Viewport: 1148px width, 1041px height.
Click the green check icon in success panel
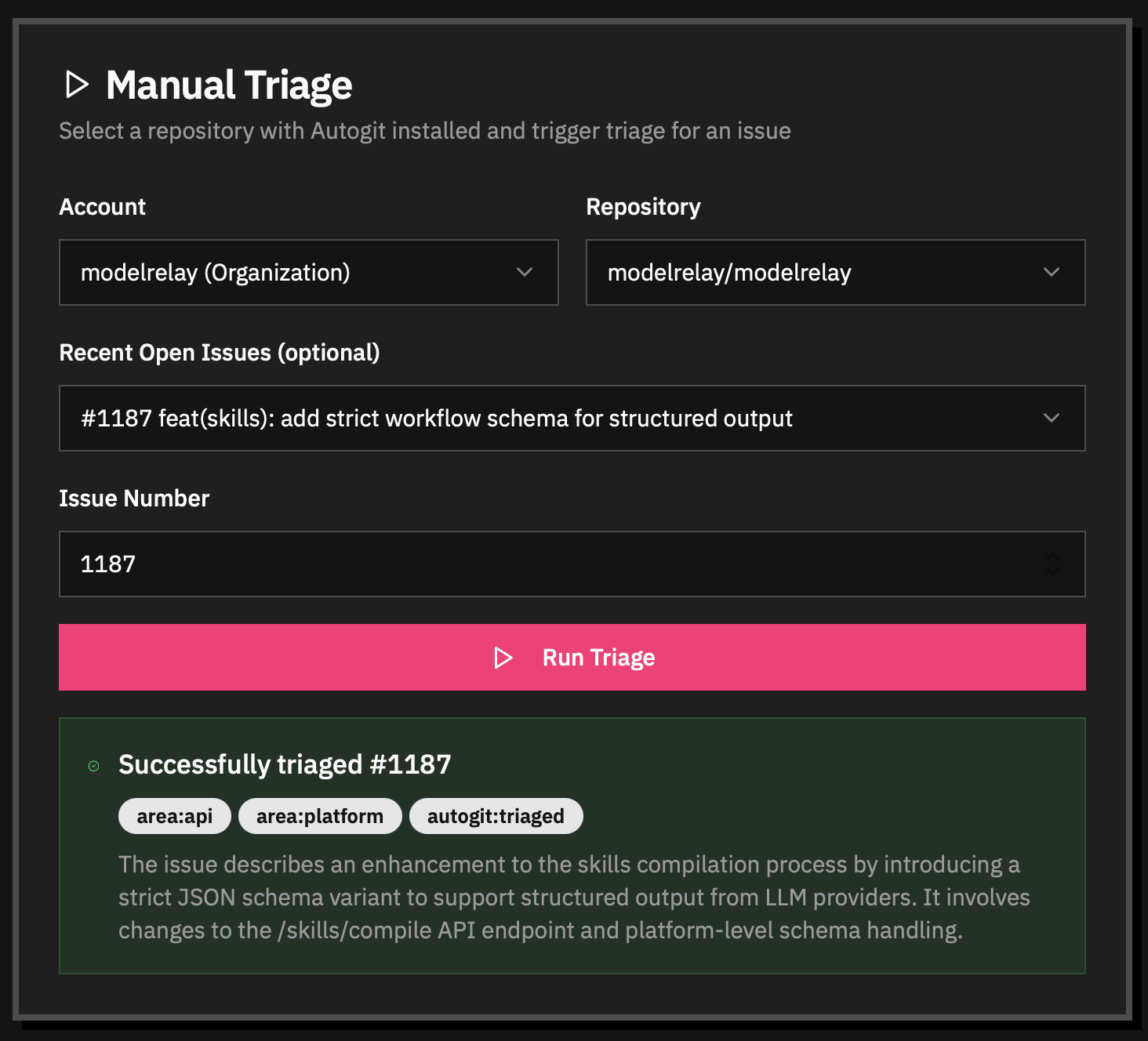(x=93, y=765)
